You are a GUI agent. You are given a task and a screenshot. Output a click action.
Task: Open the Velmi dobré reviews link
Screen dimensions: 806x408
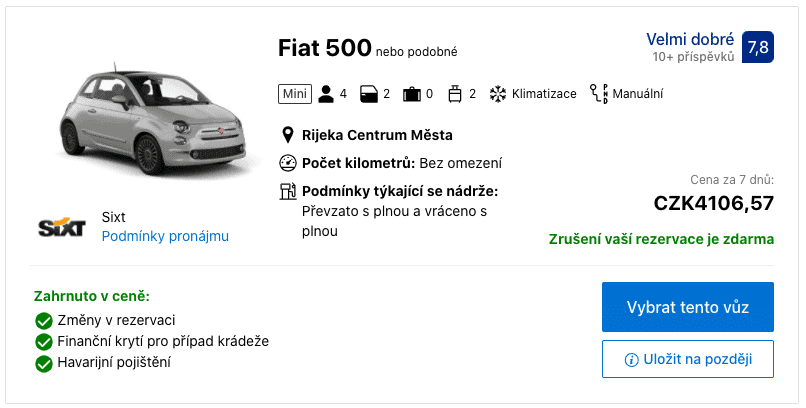tap(690, 40)
